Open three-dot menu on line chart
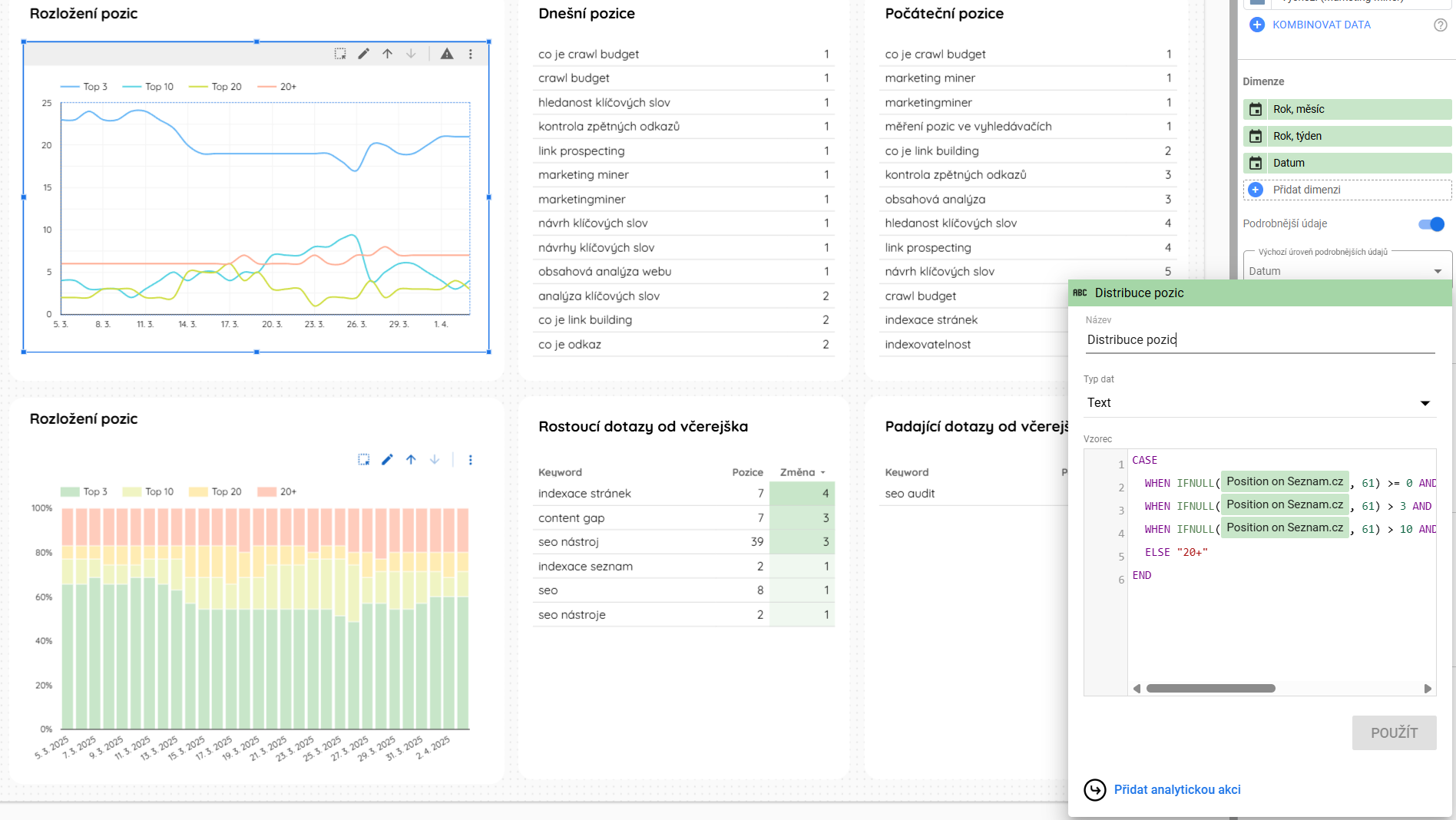This screenshot has height=820, width=1456. point(471,54)
